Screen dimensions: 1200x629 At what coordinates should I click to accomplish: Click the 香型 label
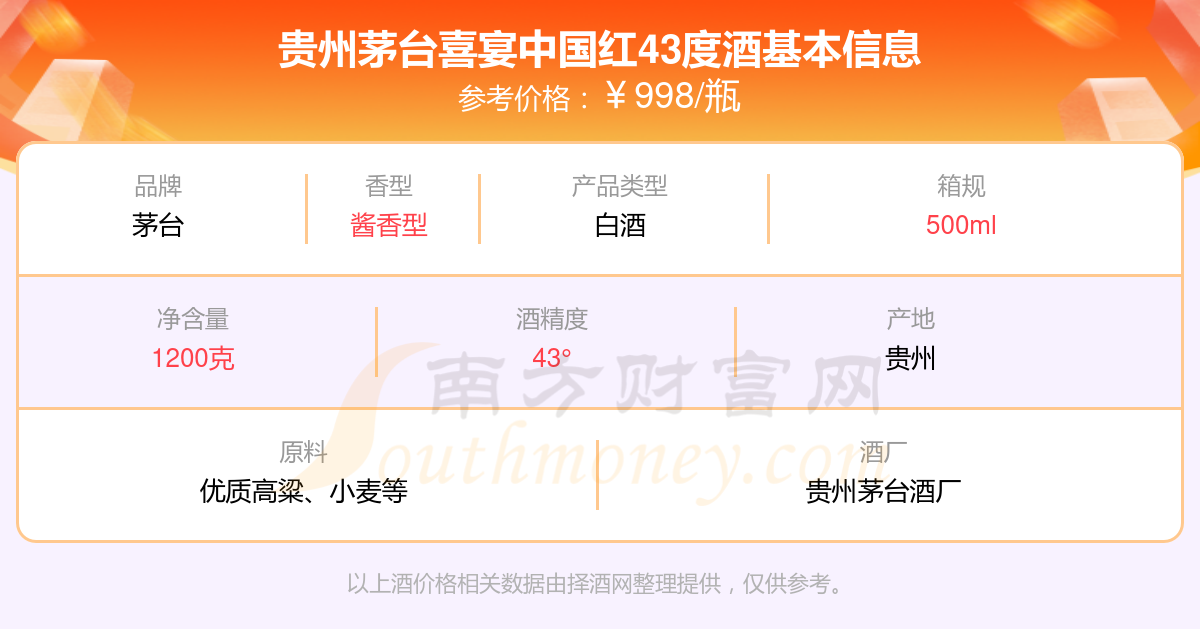pos(389,186)
